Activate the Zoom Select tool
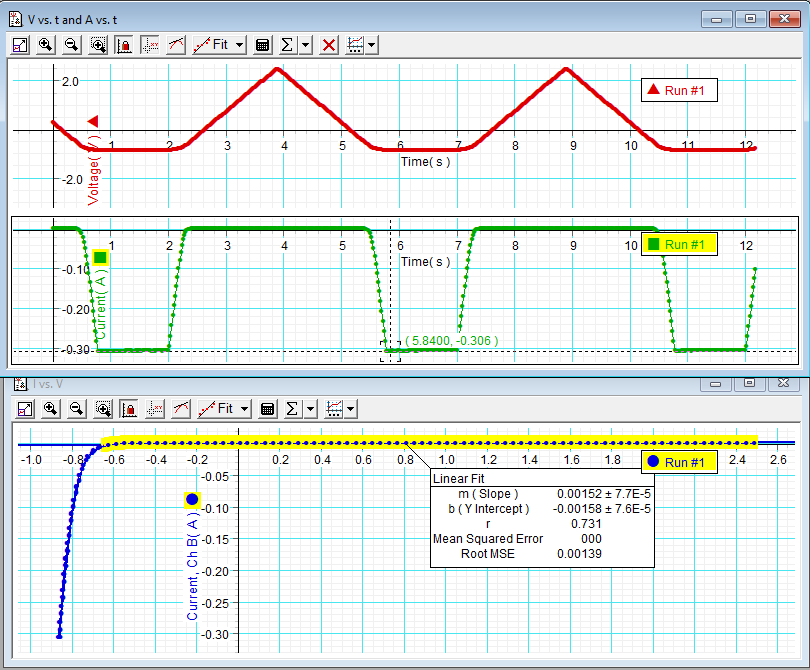 97,44
